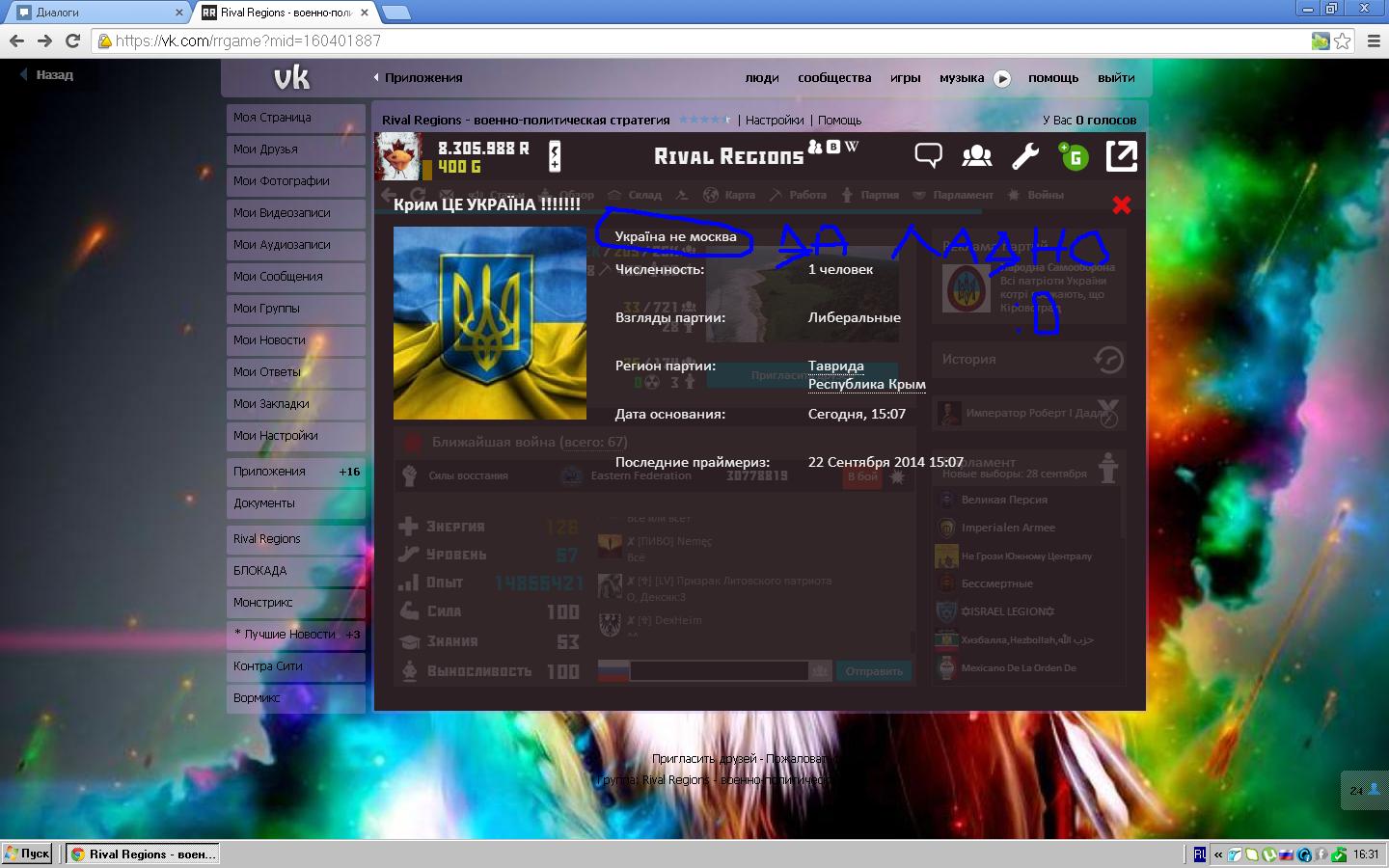
Task: Open the players group icon in game header
Action: point(977,155)
